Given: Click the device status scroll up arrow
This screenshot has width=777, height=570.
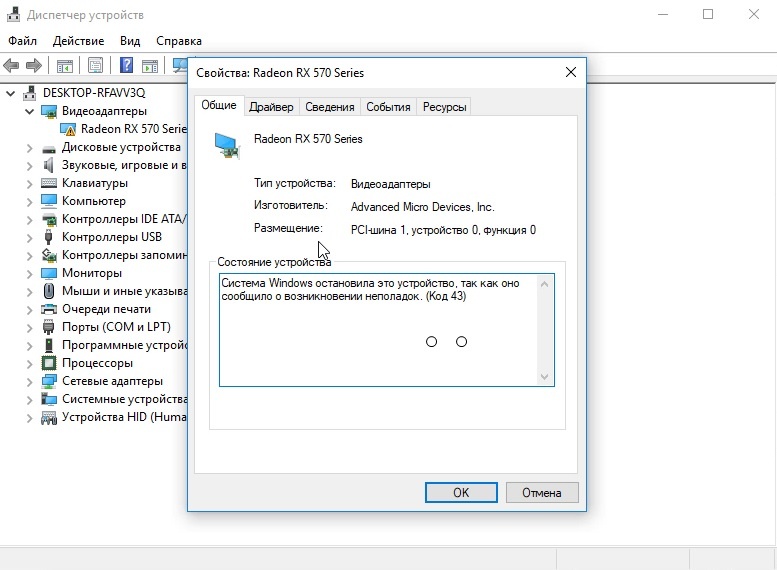Looking at the screenshot, I should pos(544,284).
